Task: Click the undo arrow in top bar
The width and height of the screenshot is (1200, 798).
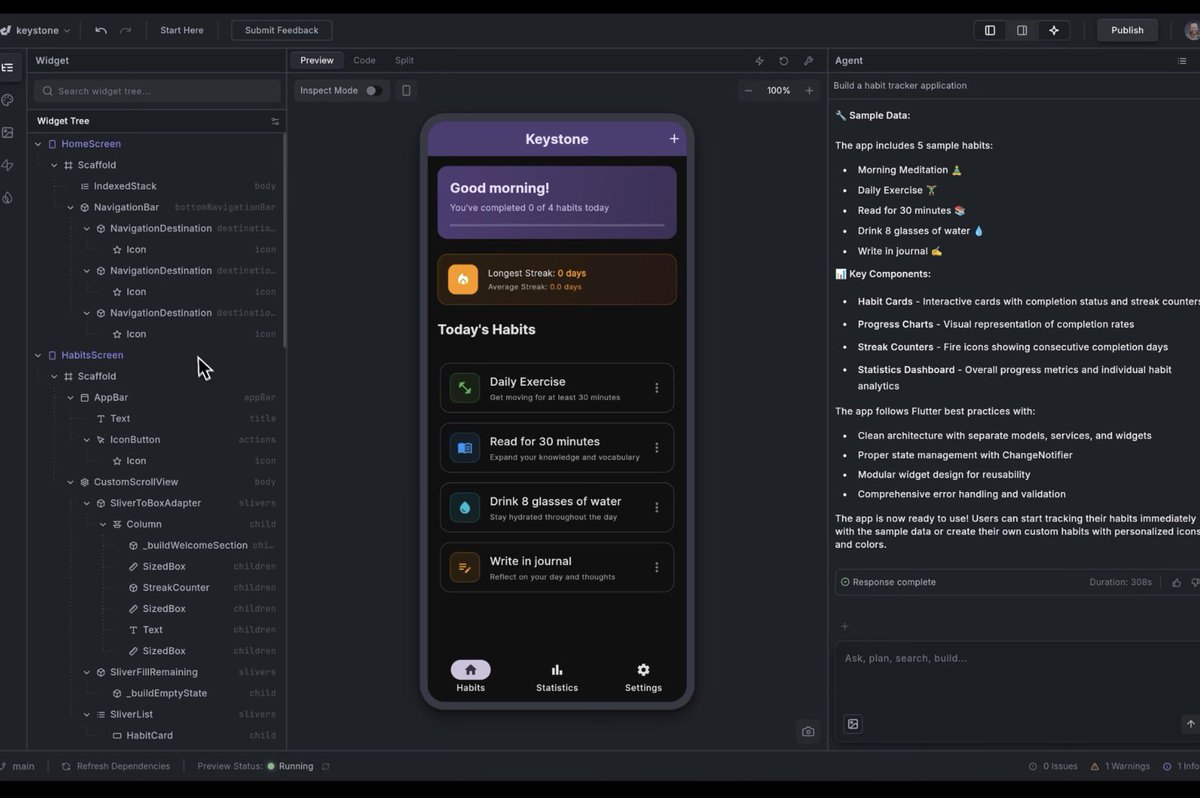Action: 101,30
